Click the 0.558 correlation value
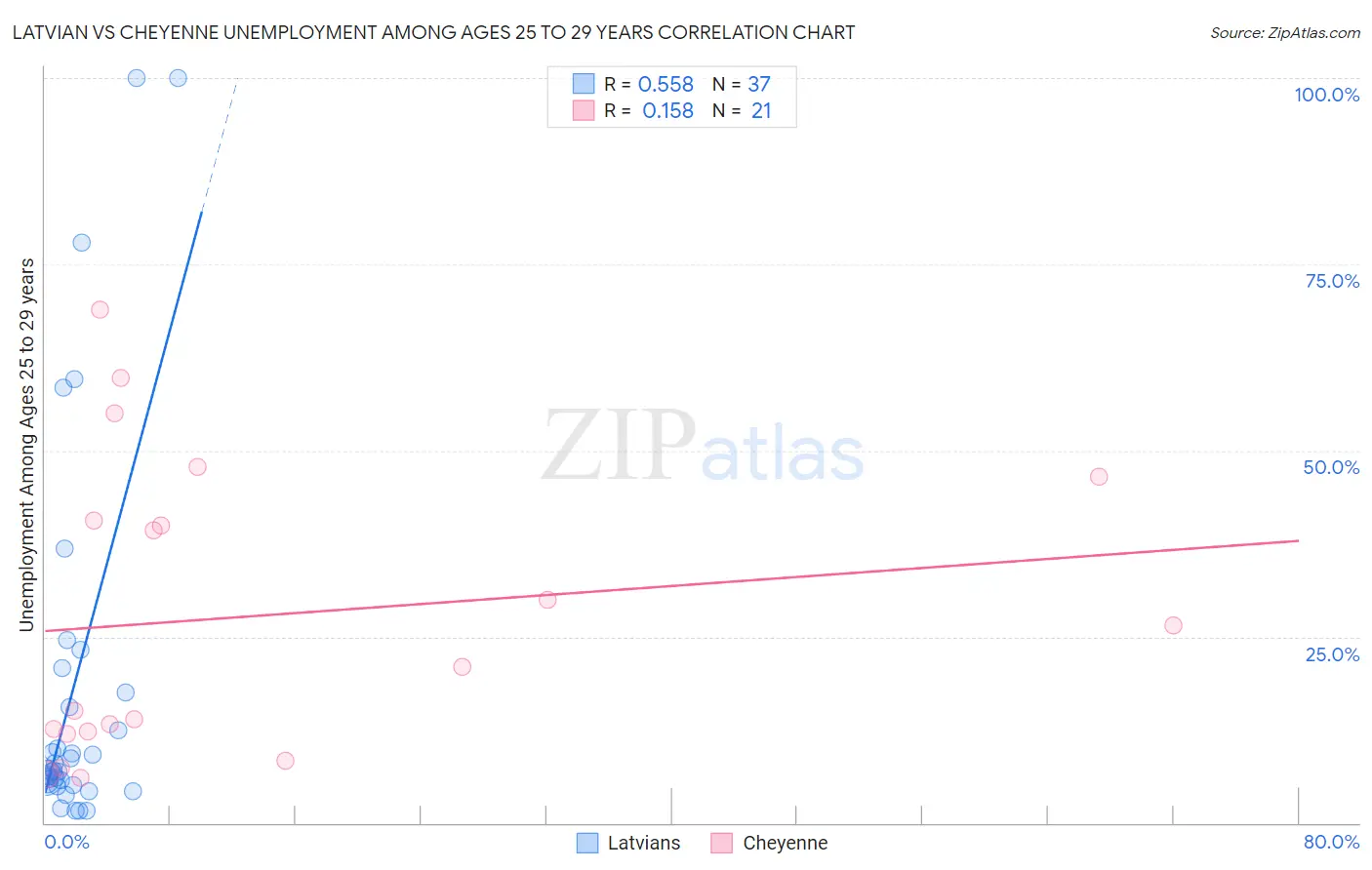 coord(666,85)
